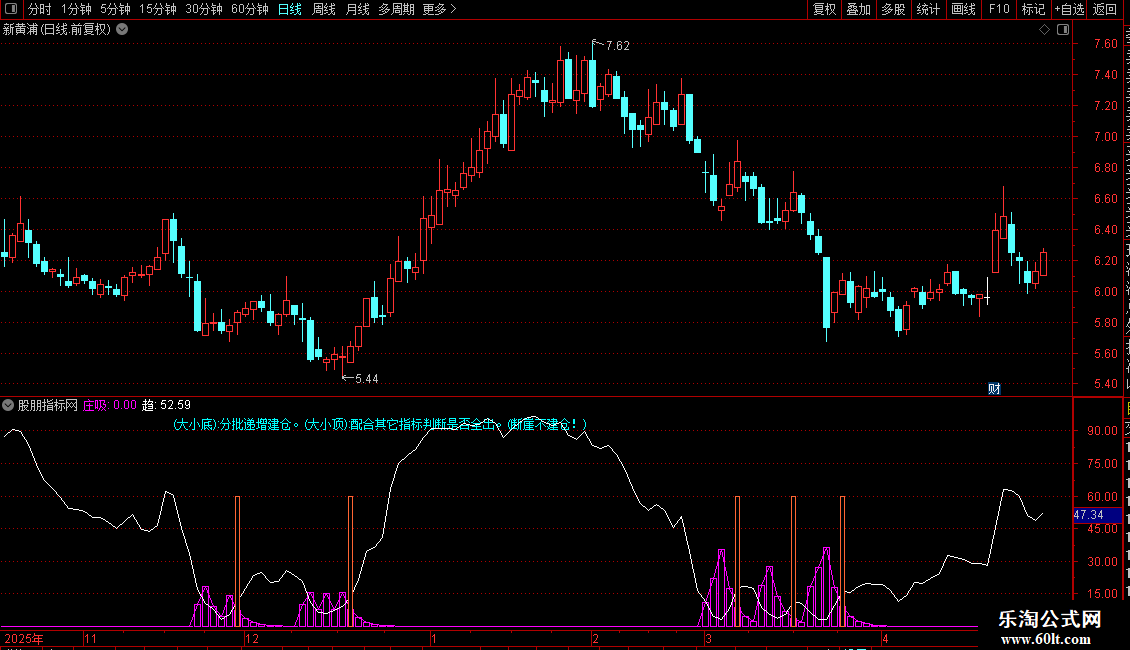Click month 1 on the time axis

click(x=434, y=638)
